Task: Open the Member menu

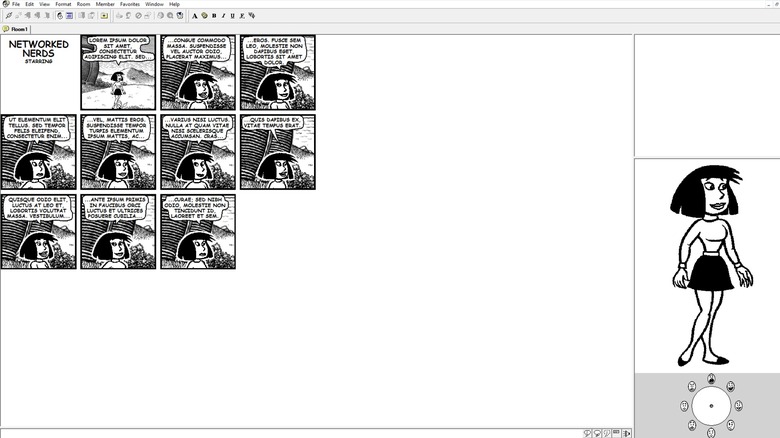Action: 105,4
